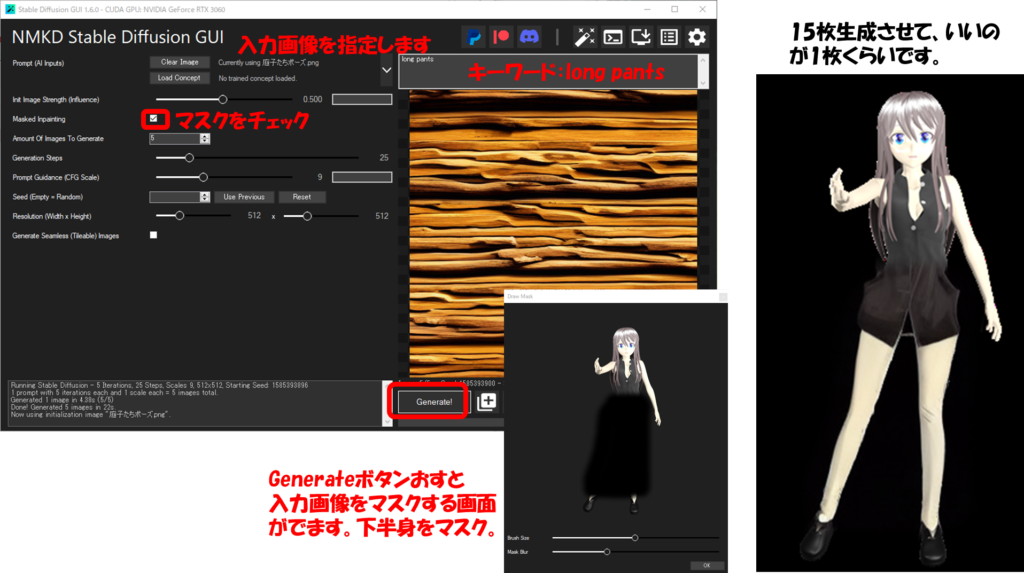Click the Seed input field
This screenshot has height=573, width=1024.
click(174, 197)
